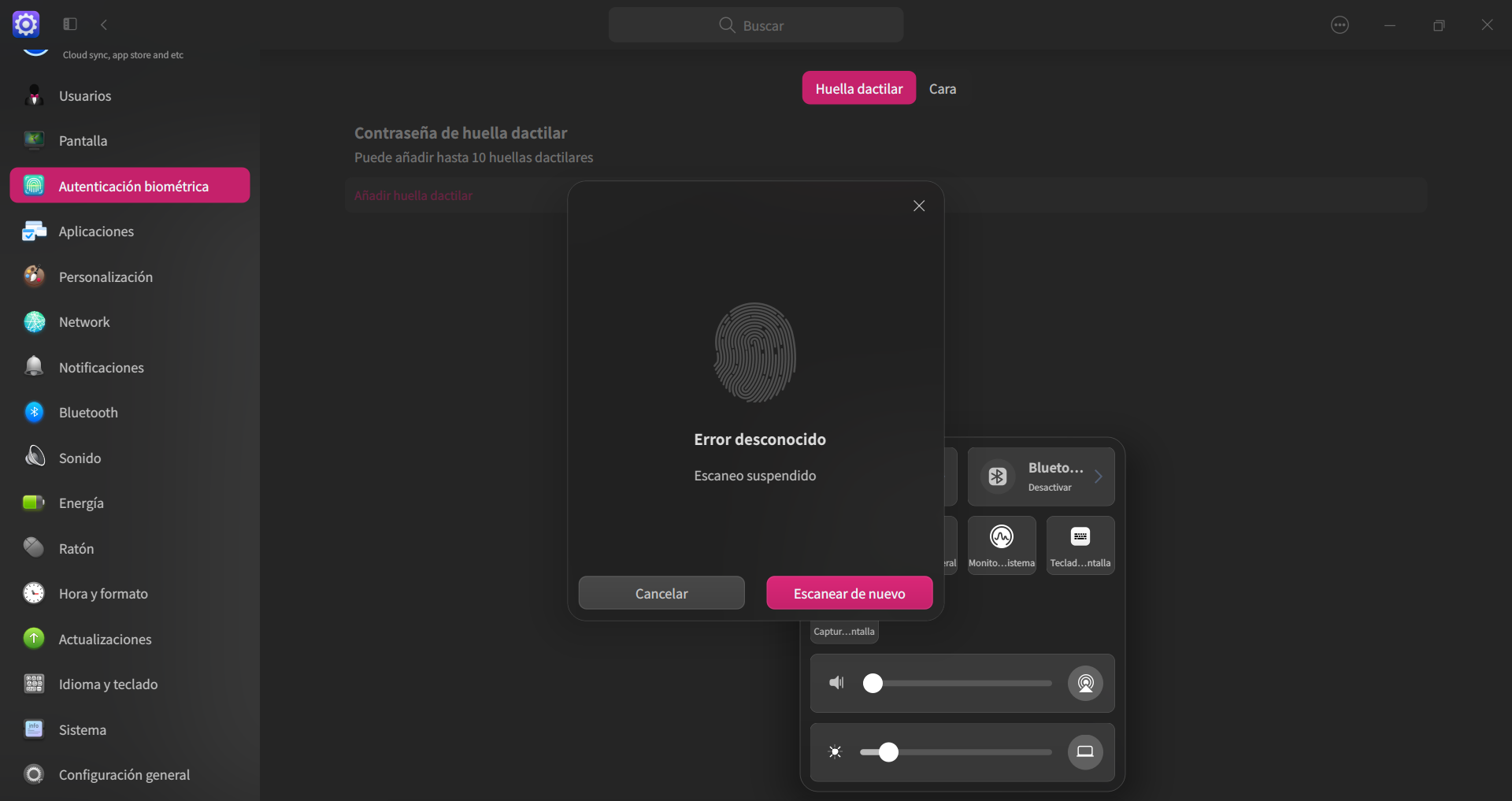Viewport: 1512px width, 801px height.
Task: Open Sonido sound settings
Action: tap(130, 458)
